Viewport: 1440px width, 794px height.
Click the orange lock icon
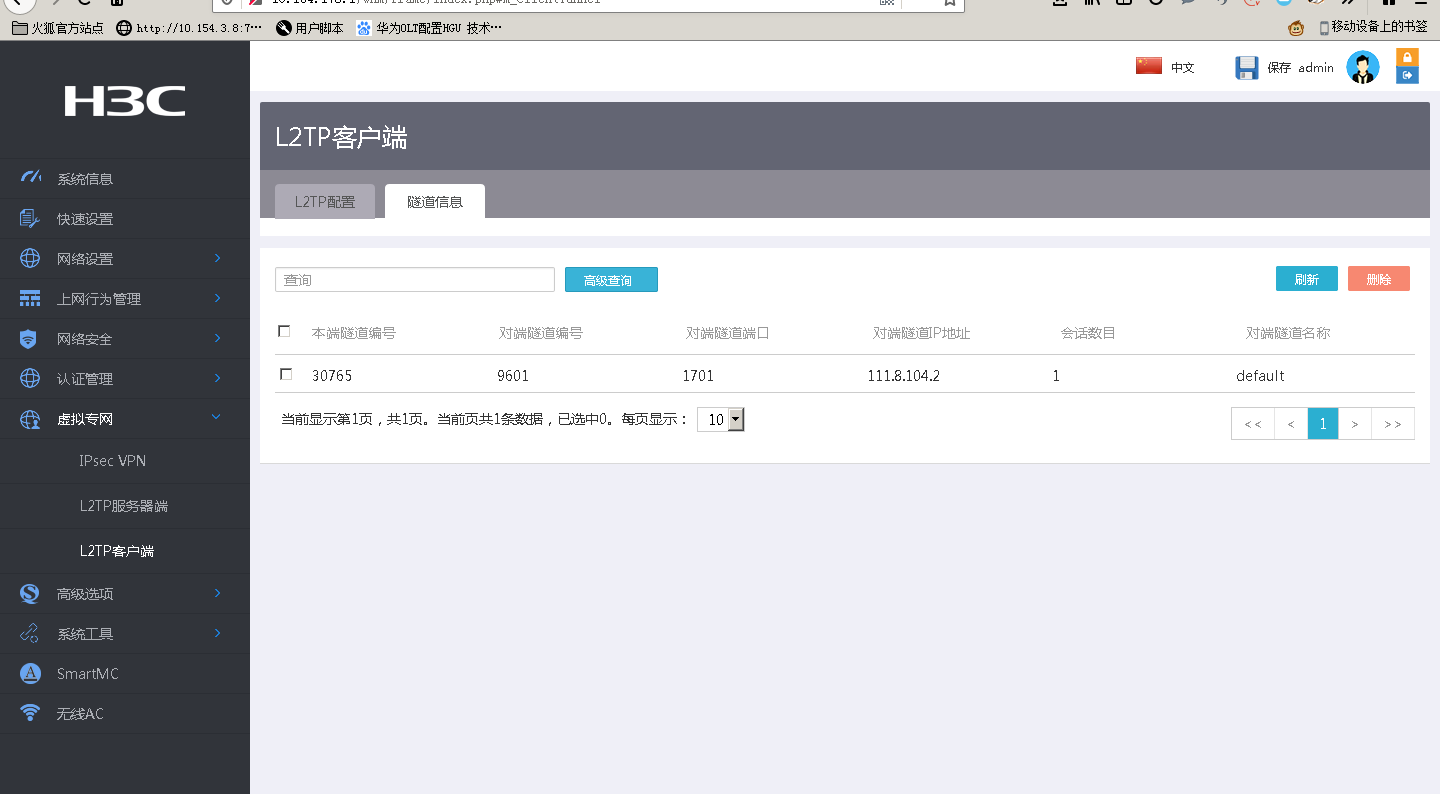[x=1407, y=57]
